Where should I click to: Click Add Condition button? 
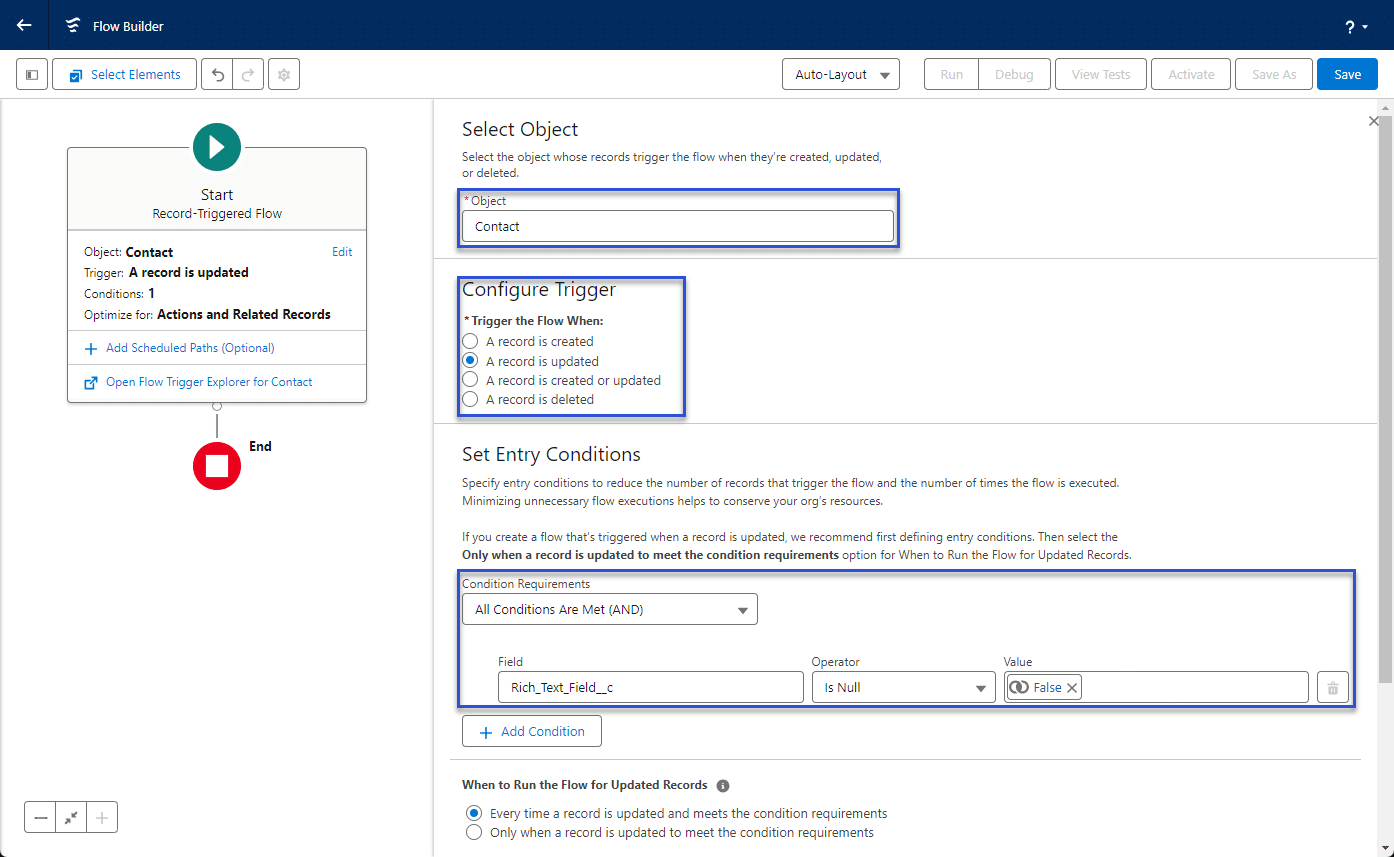point(531,732)
